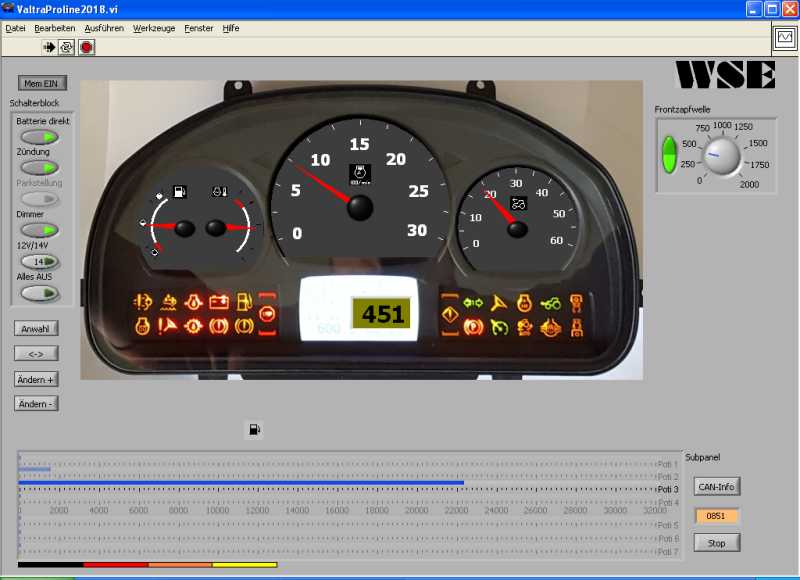Click the Schalterblock label

(x=34, y=103)
